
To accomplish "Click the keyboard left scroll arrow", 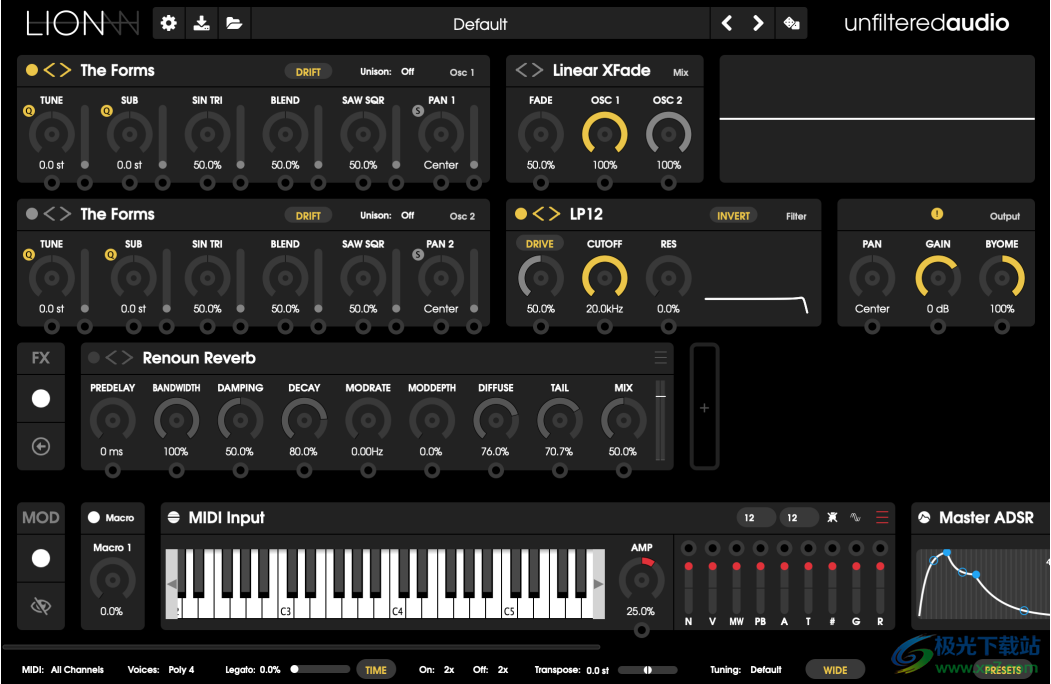I will click(172, 584).
